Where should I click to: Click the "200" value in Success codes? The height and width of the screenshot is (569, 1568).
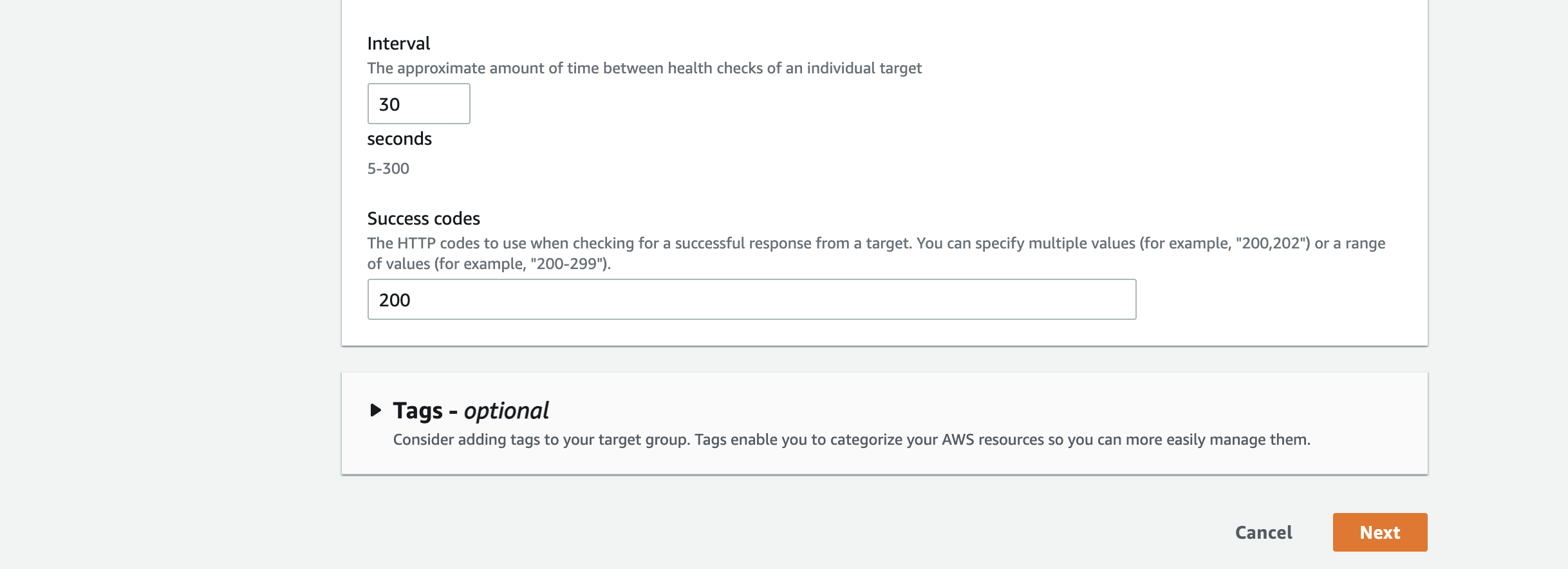pyautogui.click(x=395, y=300)
